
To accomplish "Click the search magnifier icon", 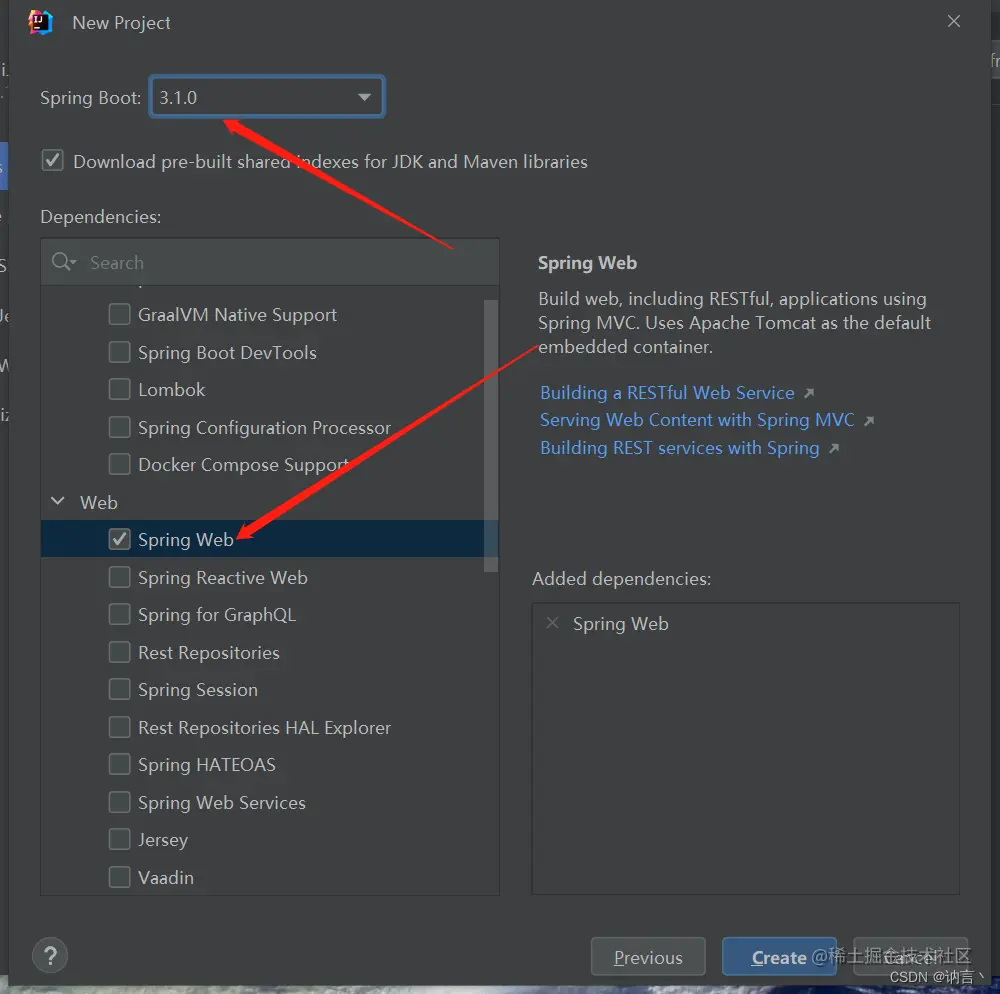I will pyautogui.click(x=63, y=261).
